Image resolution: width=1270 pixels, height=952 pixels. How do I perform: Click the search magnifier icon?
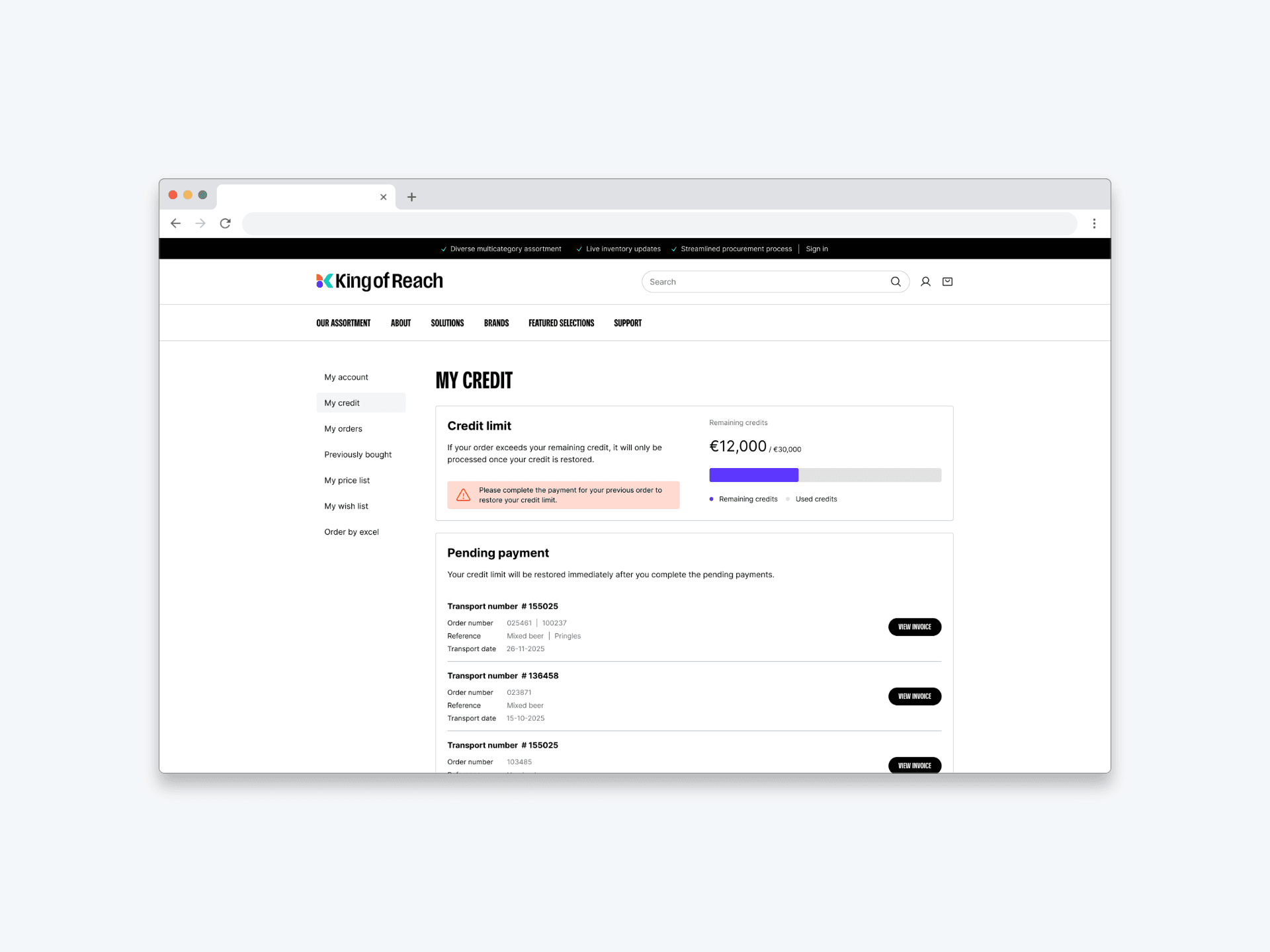point(896,282)
